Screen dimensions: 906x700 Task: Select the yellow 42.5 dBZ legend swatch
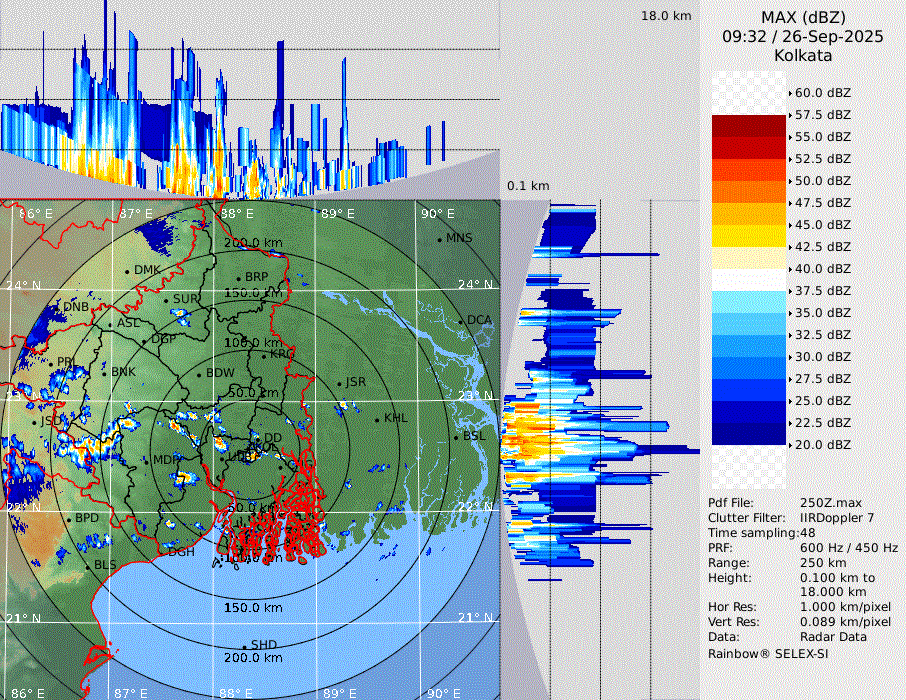pos(749,235)
